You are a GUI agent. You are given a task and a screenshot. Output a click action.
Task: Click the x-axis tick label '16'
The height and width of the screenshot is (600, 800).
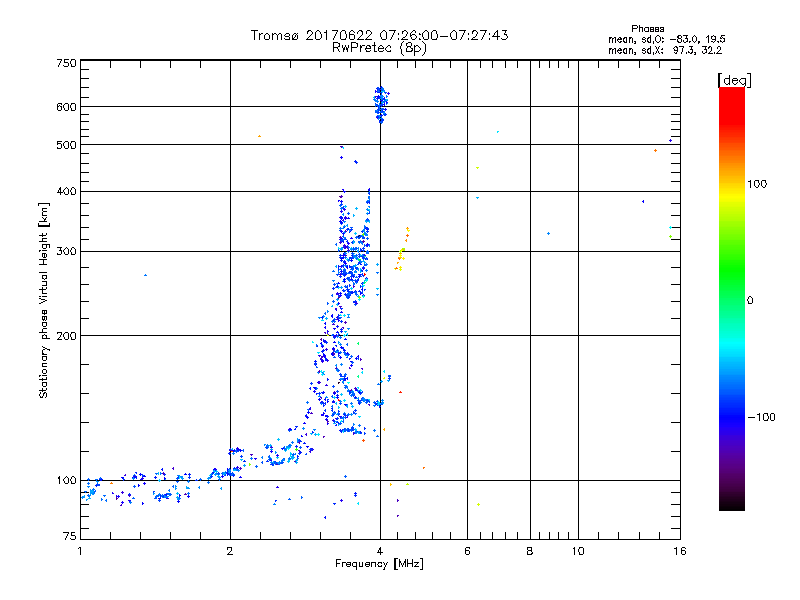tap(680, 551)
